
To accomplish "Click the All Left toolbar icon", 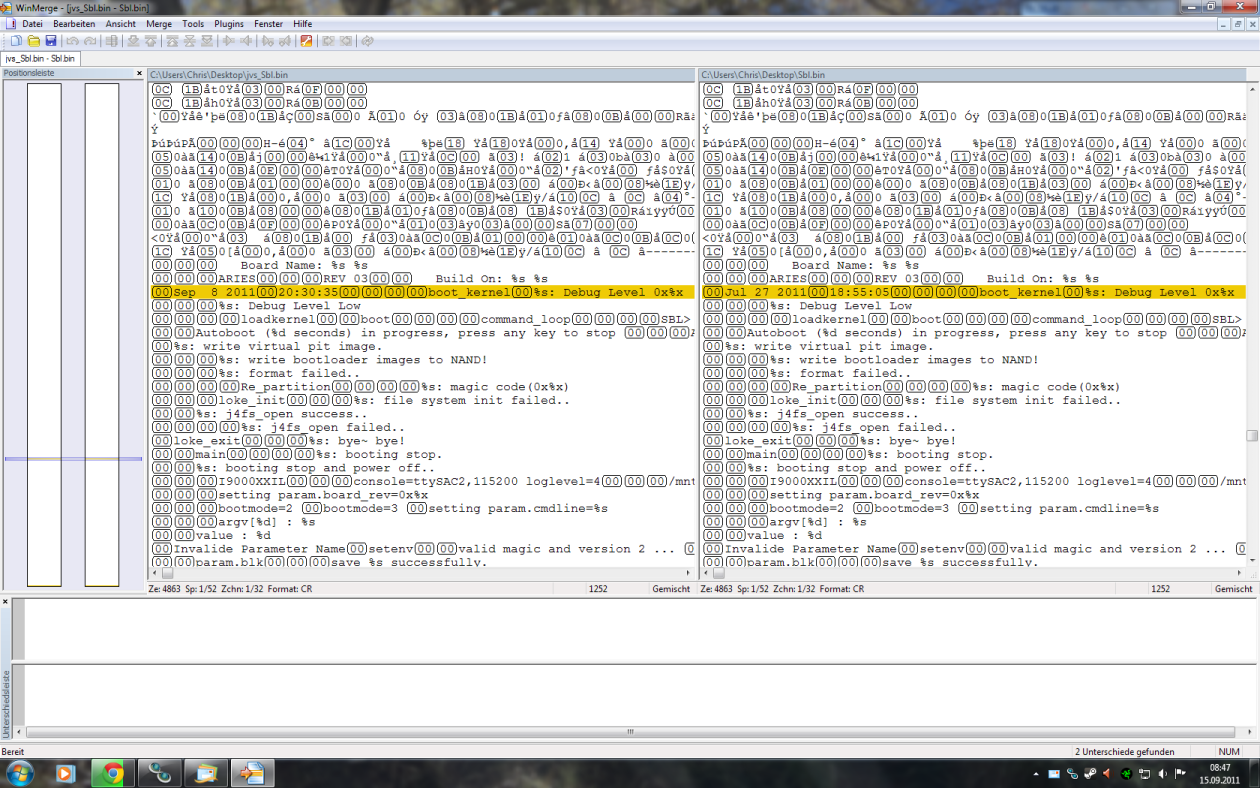I will [x=346, y=41].
